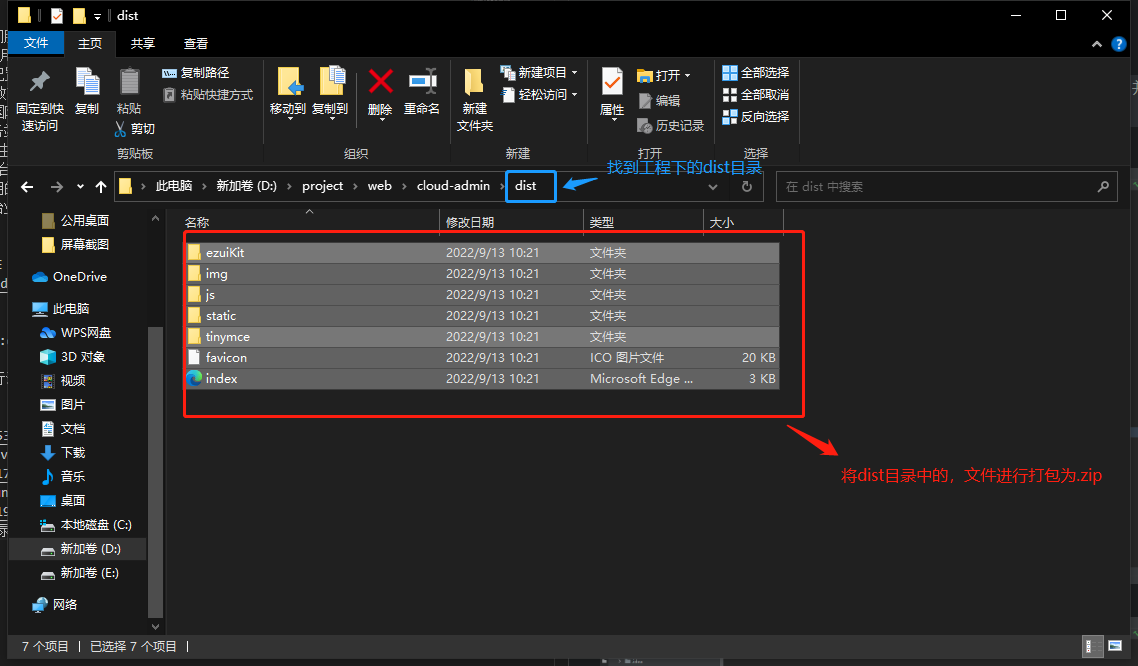The height and width of the screenshot is (666, 1138).
Task: Expand the cloud-admin breadcrumb chevron
Action: click(502, 186)
